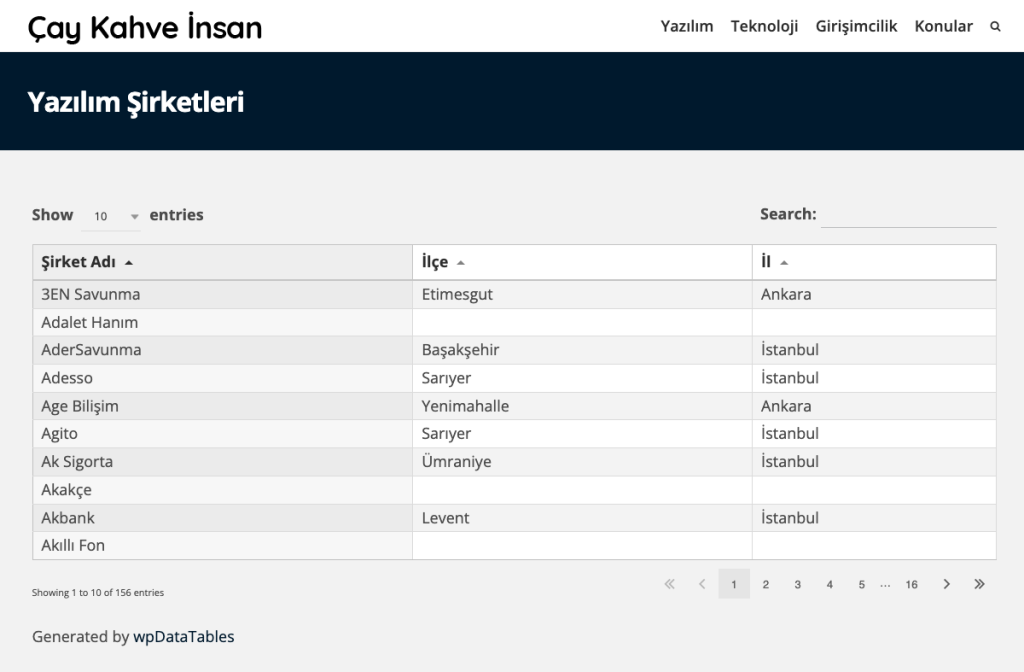Click the İlçe column header
Image resolution: width=1024 pixels, height=672 pixels.
point(583,263)
